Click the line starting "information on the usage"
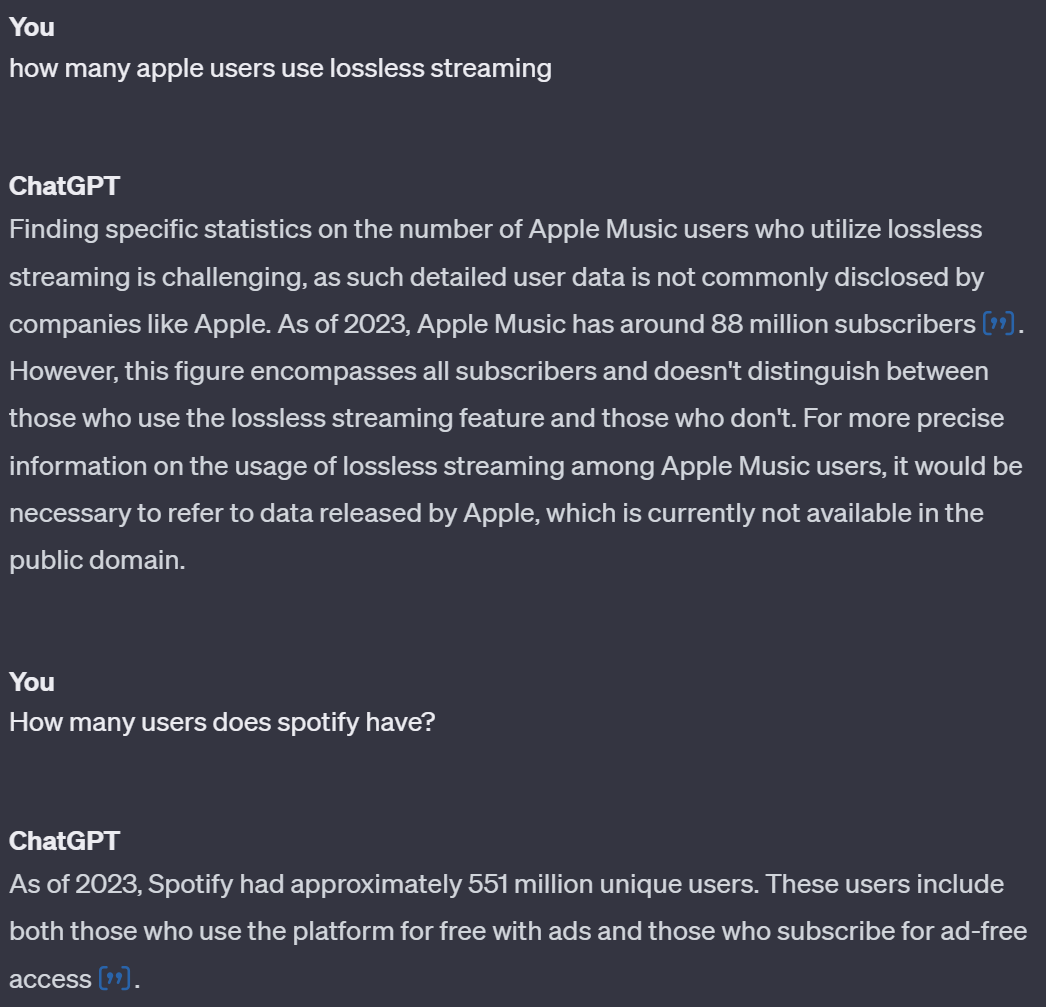Screen dimensions: 1046x1007 [x=515, y=466]
